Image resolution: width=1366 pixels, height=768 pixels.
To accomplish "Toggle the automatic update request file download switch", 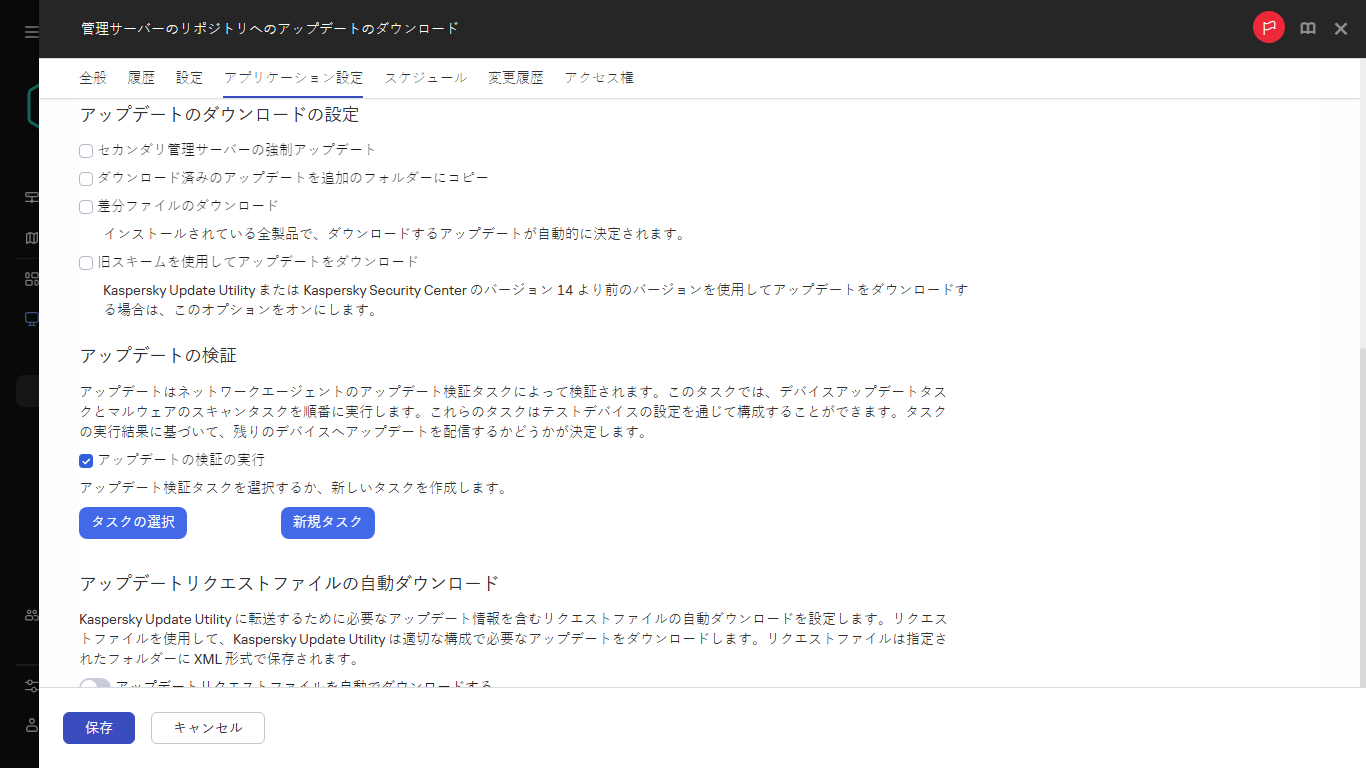I will point(94,685).
